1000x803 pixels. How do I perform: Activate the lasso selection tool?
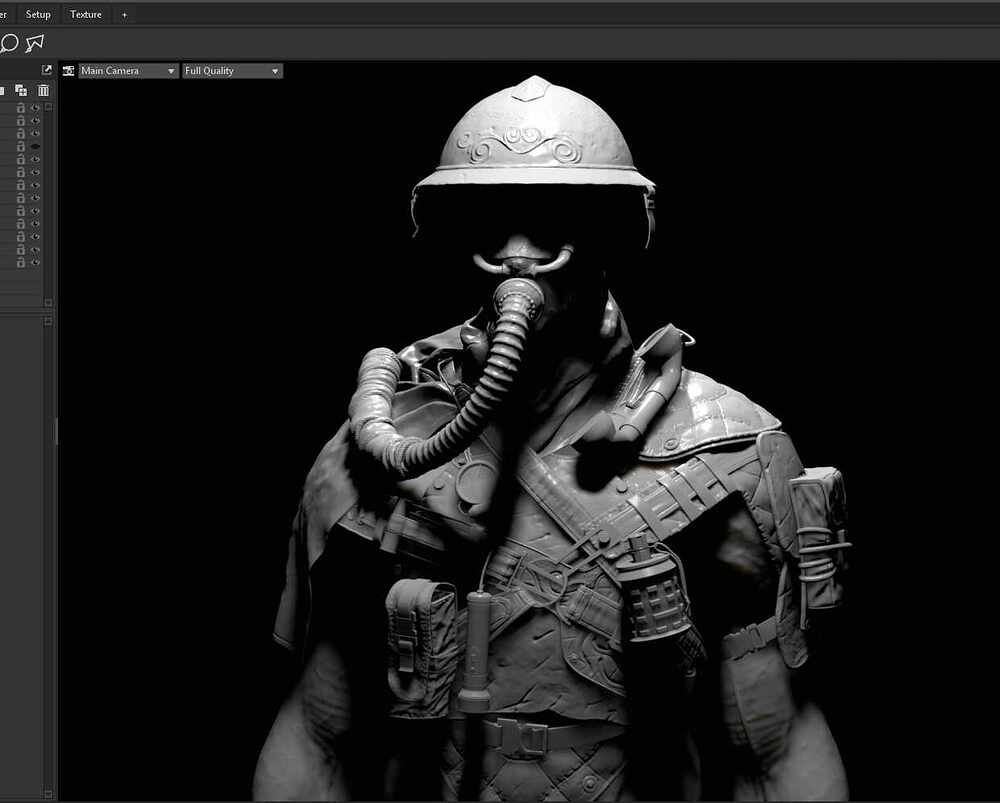[x=34, y=42]
